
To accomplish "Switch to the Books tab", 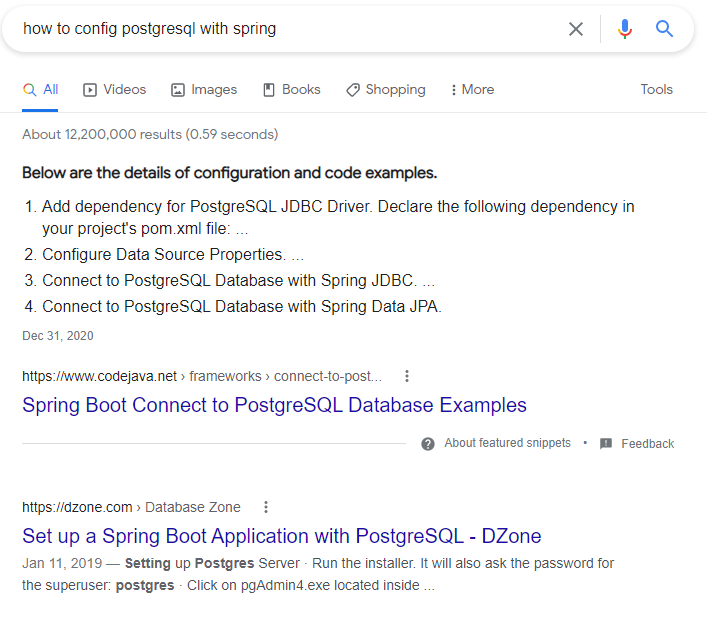I will [x=292, y=89].
